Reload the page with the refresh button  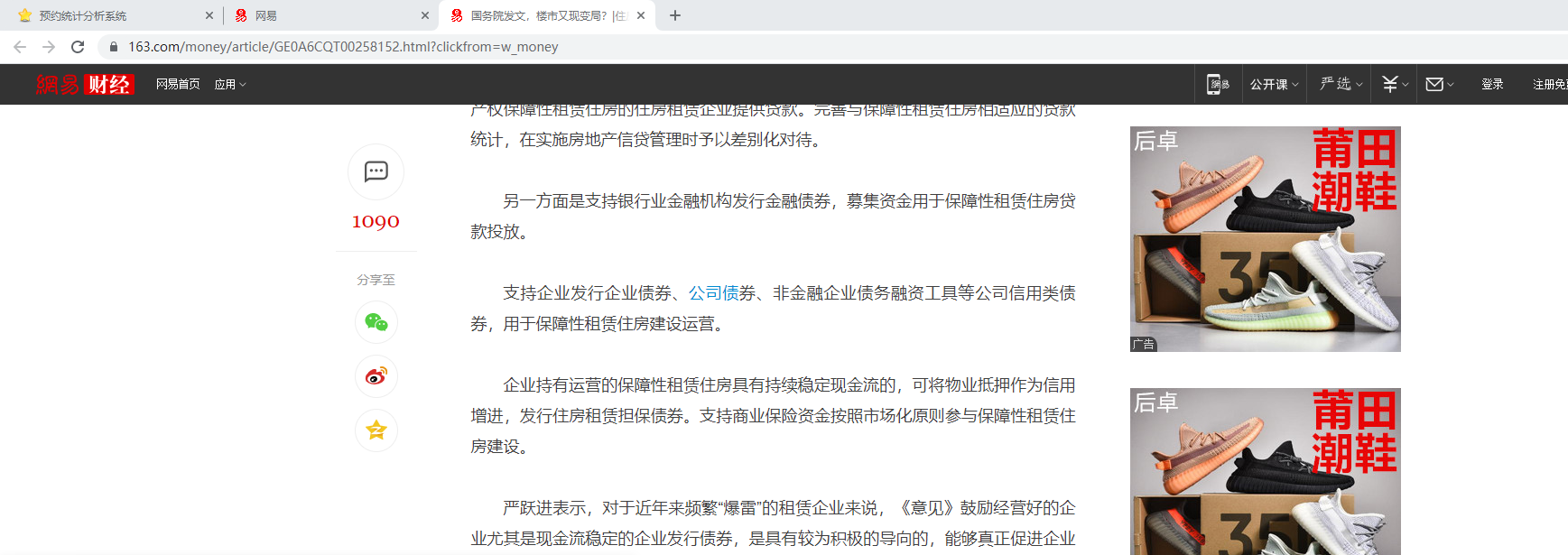click(78, 47)
